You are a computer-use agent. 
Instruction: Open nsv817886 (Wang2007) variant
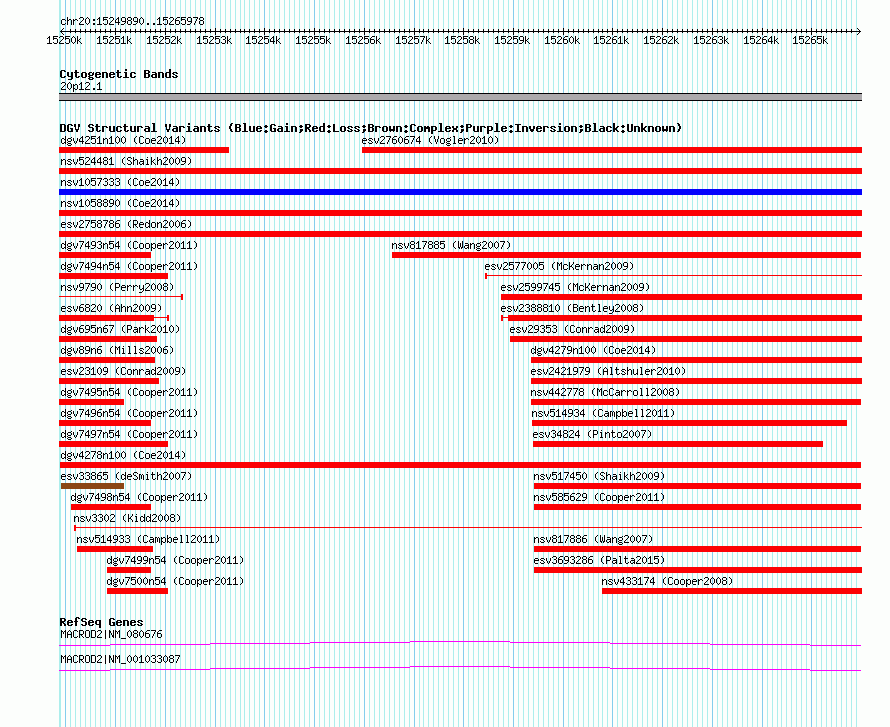[x=593, y=539]
